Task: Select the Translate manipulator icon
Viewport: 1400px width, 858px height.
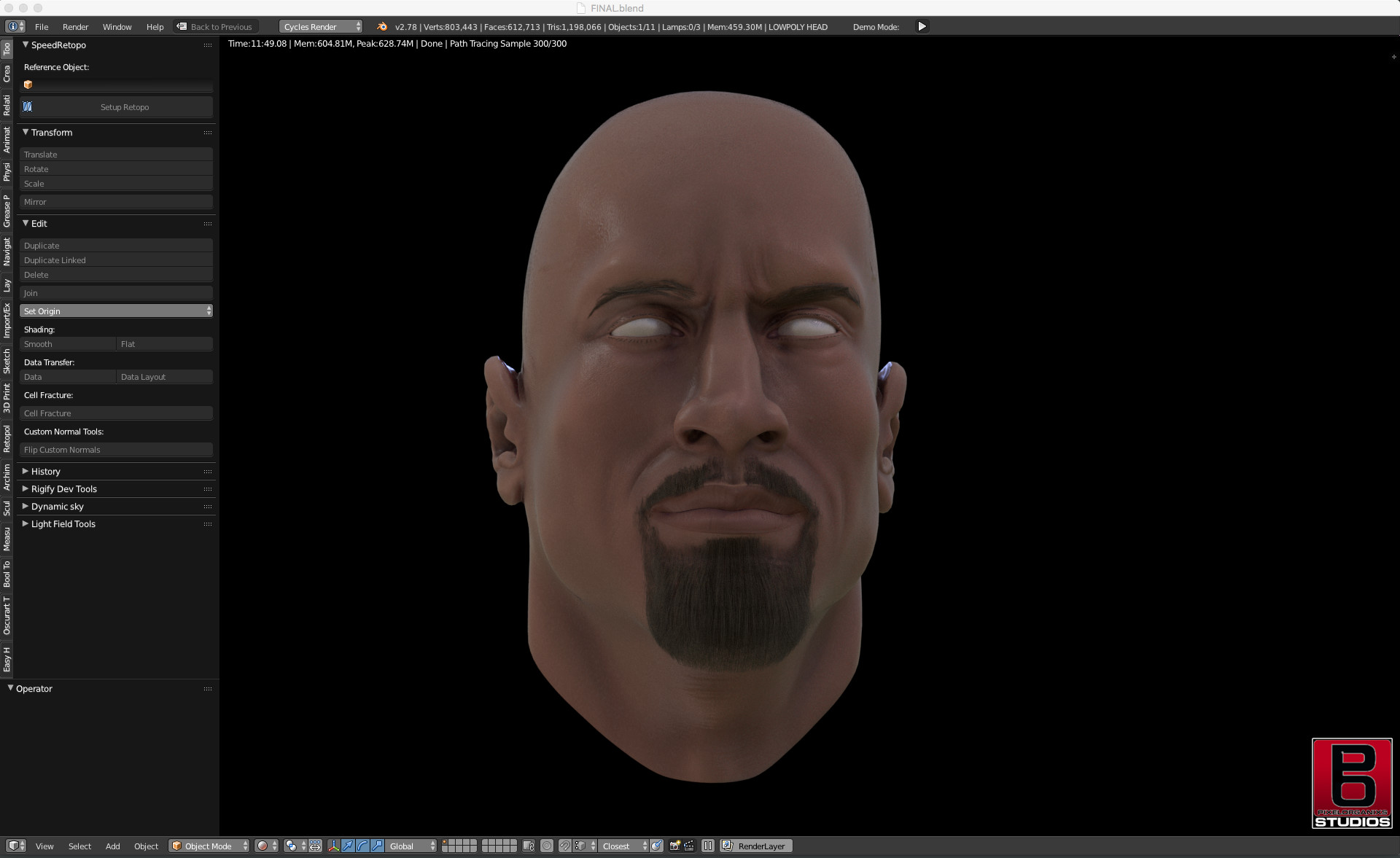Action: coord(348,846)
